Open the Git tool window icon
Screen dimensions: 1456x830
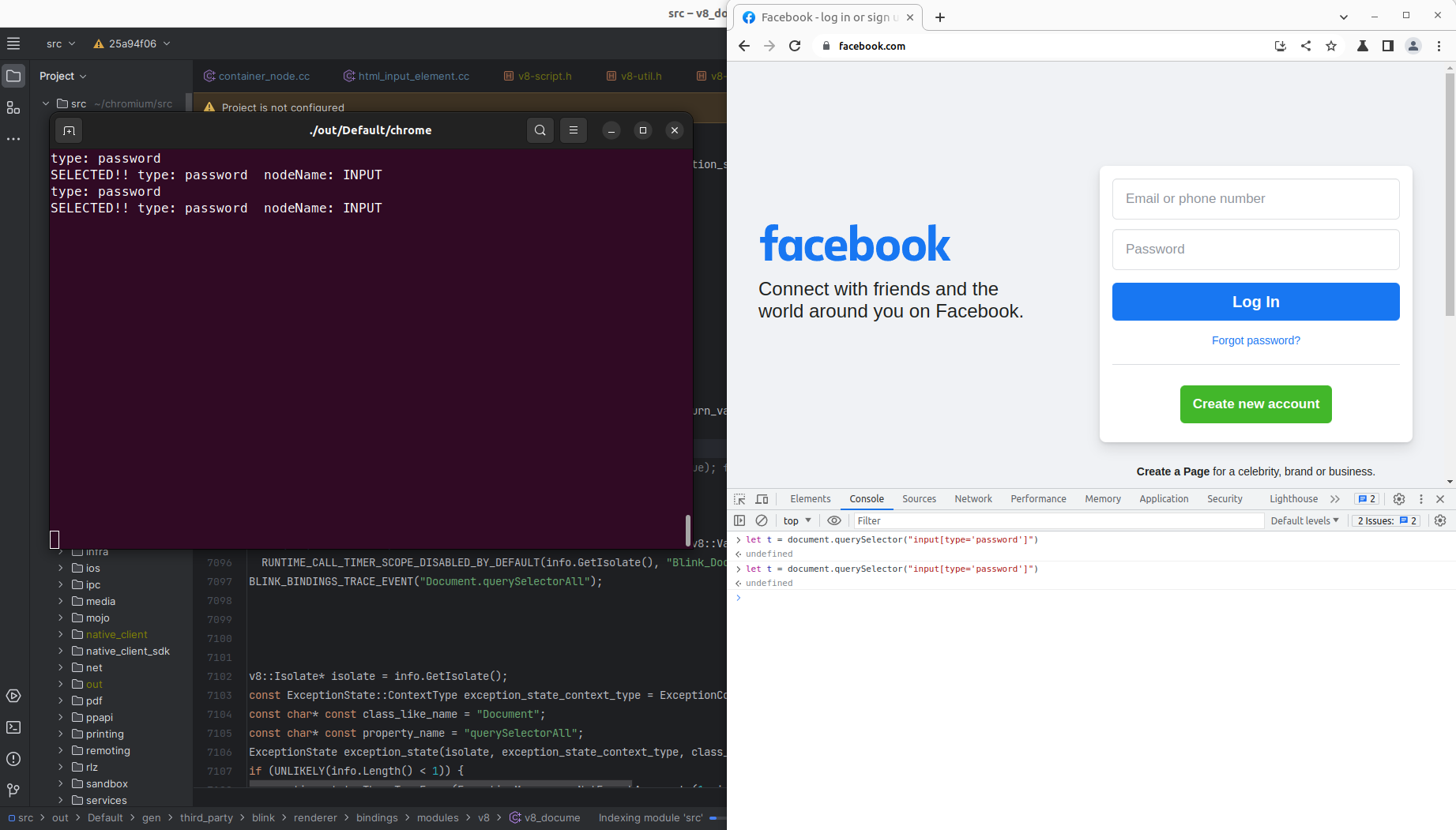13,791
